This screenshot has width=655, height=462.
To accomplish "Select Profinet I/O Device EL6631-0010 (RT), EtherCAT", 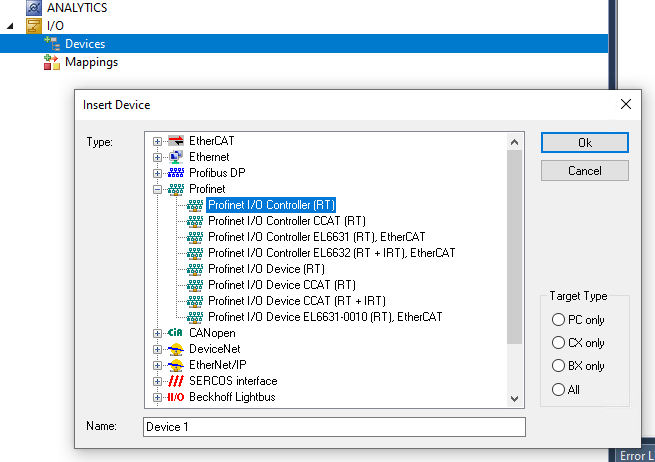I will (325, 317).
